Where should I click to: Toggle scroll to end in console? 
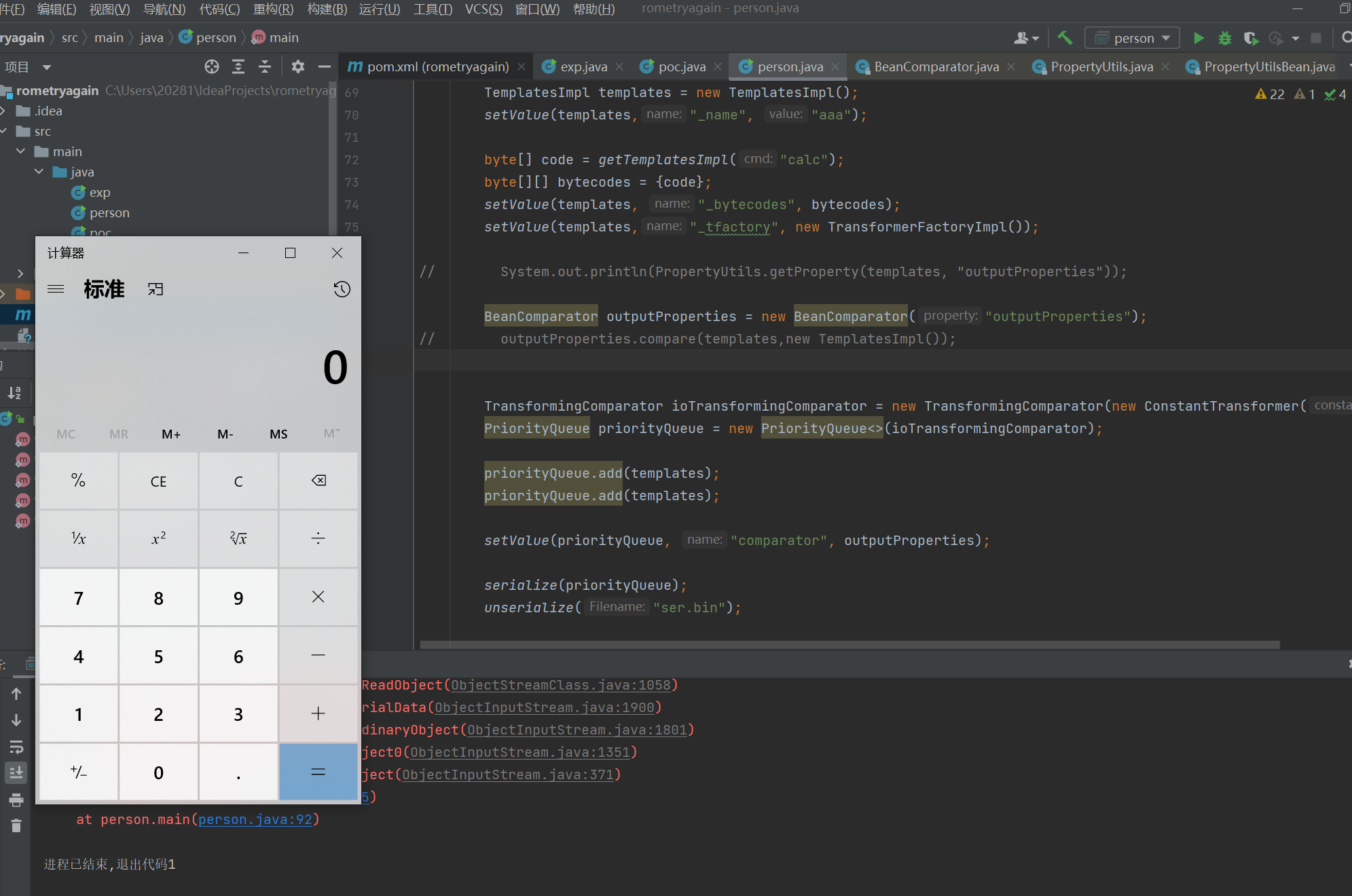(x=16, y=772)
